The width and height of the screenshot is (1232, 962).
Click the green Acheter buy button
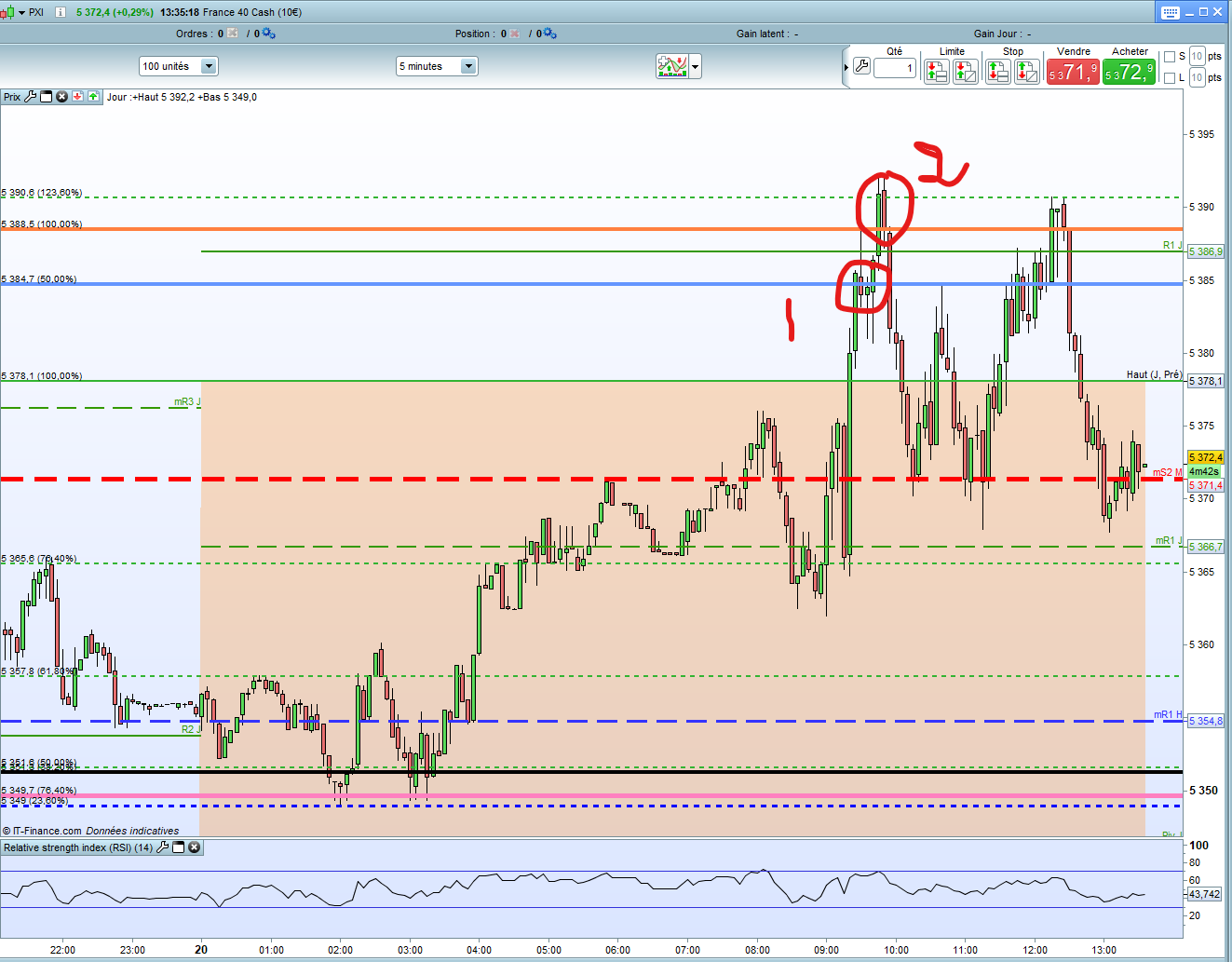click(1129, 72)
